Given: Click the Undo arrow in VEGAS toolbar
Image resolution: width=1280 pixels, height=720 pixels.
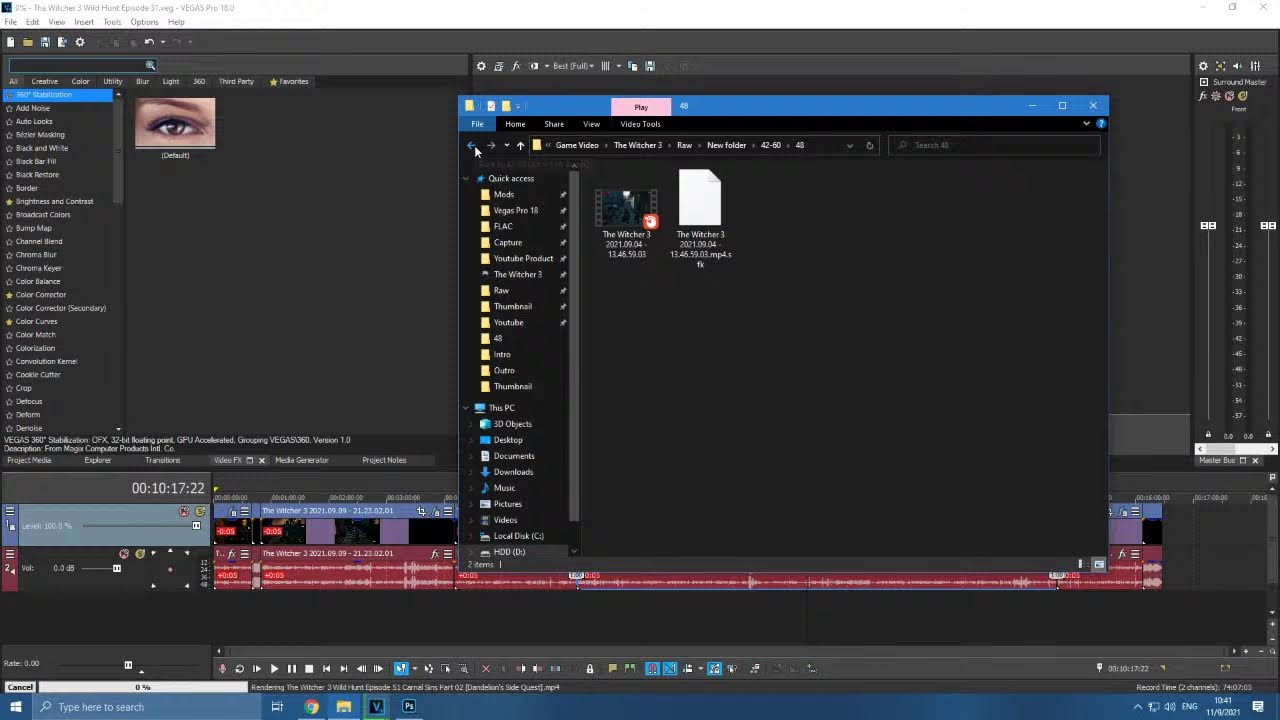Looking at the screenshot, I should click(149, 42).
